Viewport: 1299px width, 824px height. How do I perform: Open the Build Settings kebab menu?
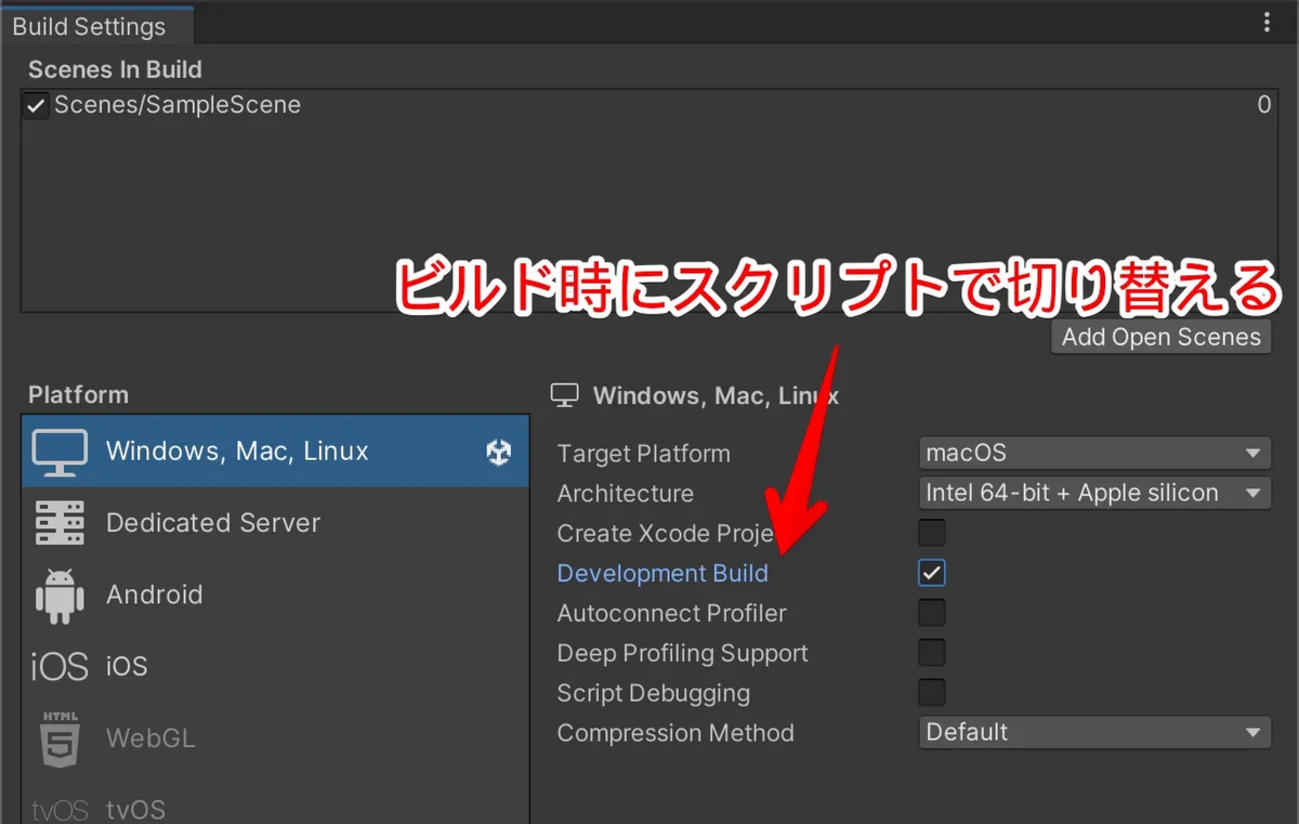point(1267,22)
